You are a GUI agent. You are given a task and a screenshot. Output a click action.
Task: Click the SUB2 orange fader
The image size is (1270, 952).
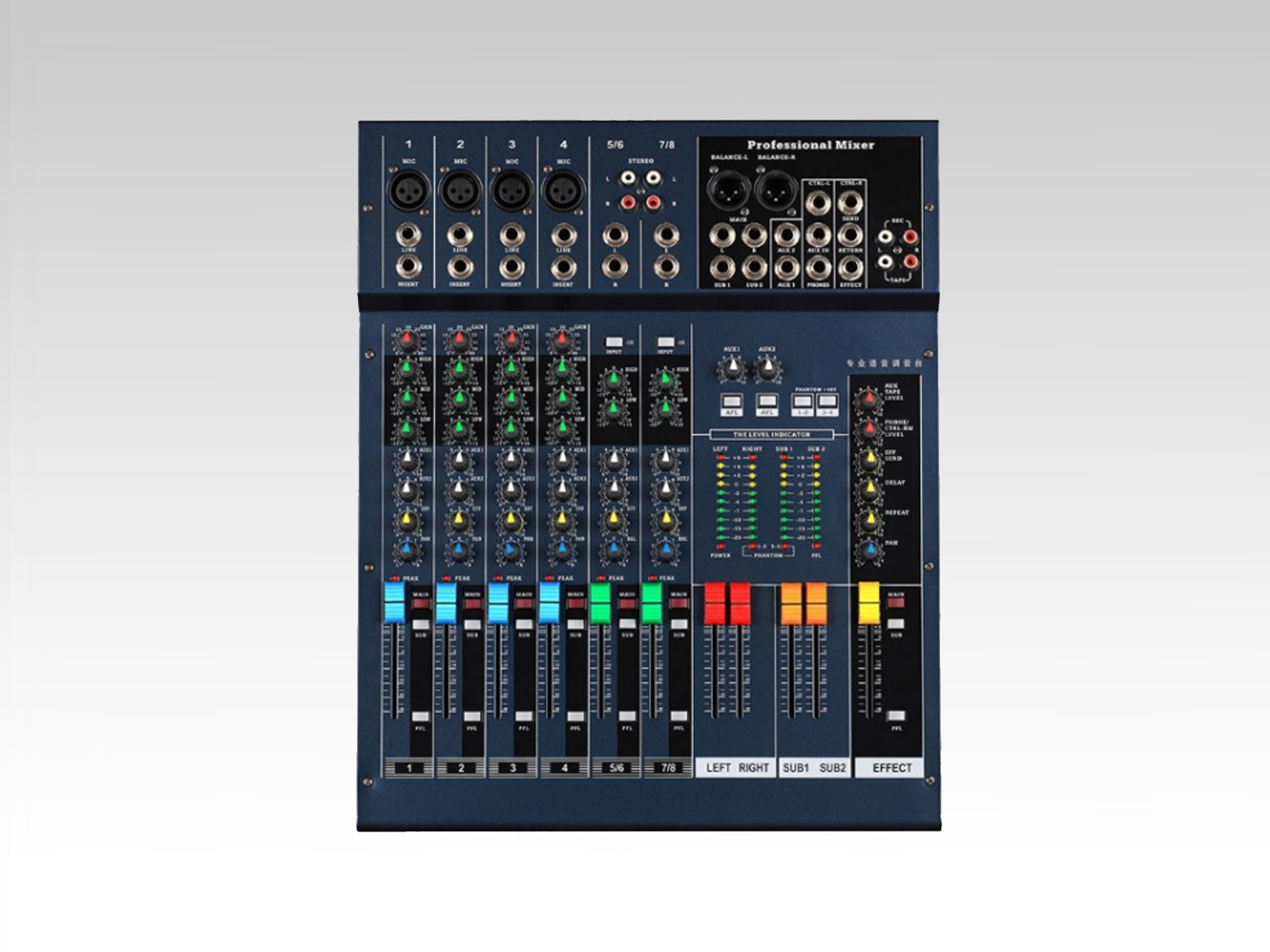[816, 603]
